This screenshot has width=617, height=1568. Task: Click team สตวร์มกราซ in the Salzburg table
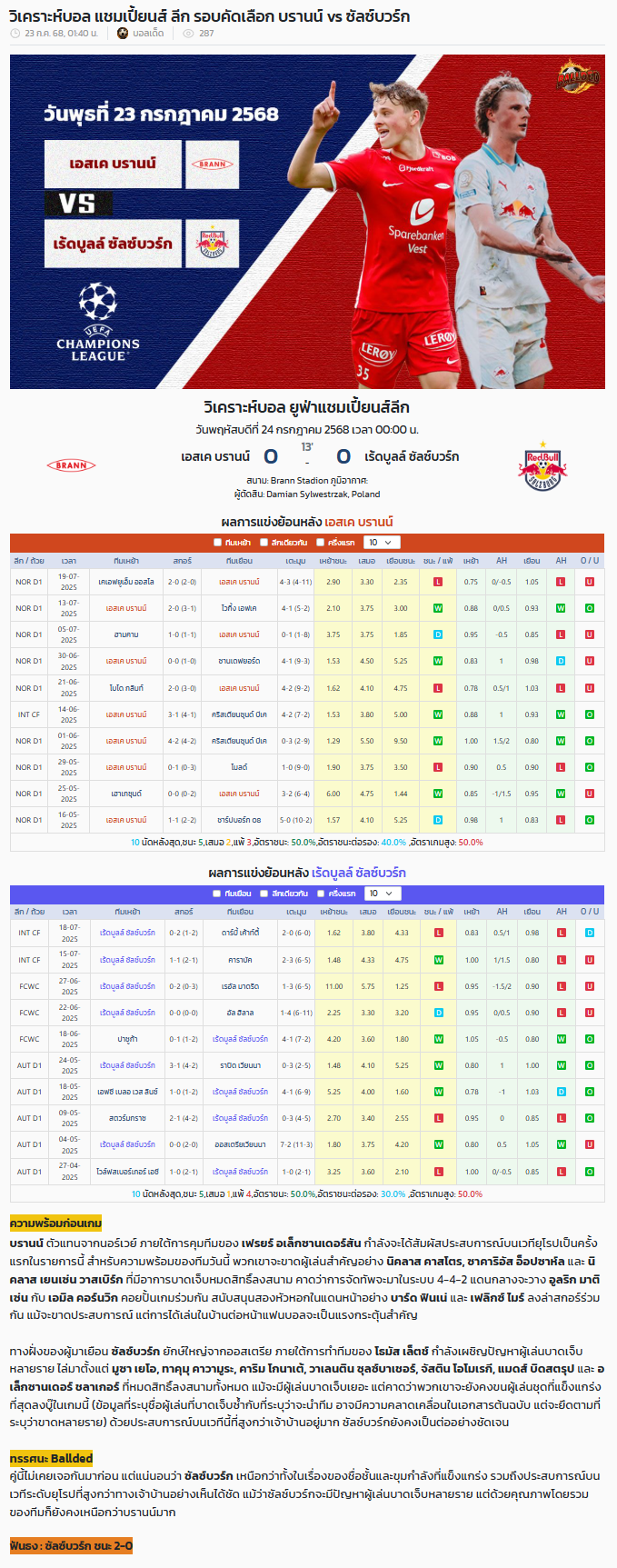(x=127, y=1118)
